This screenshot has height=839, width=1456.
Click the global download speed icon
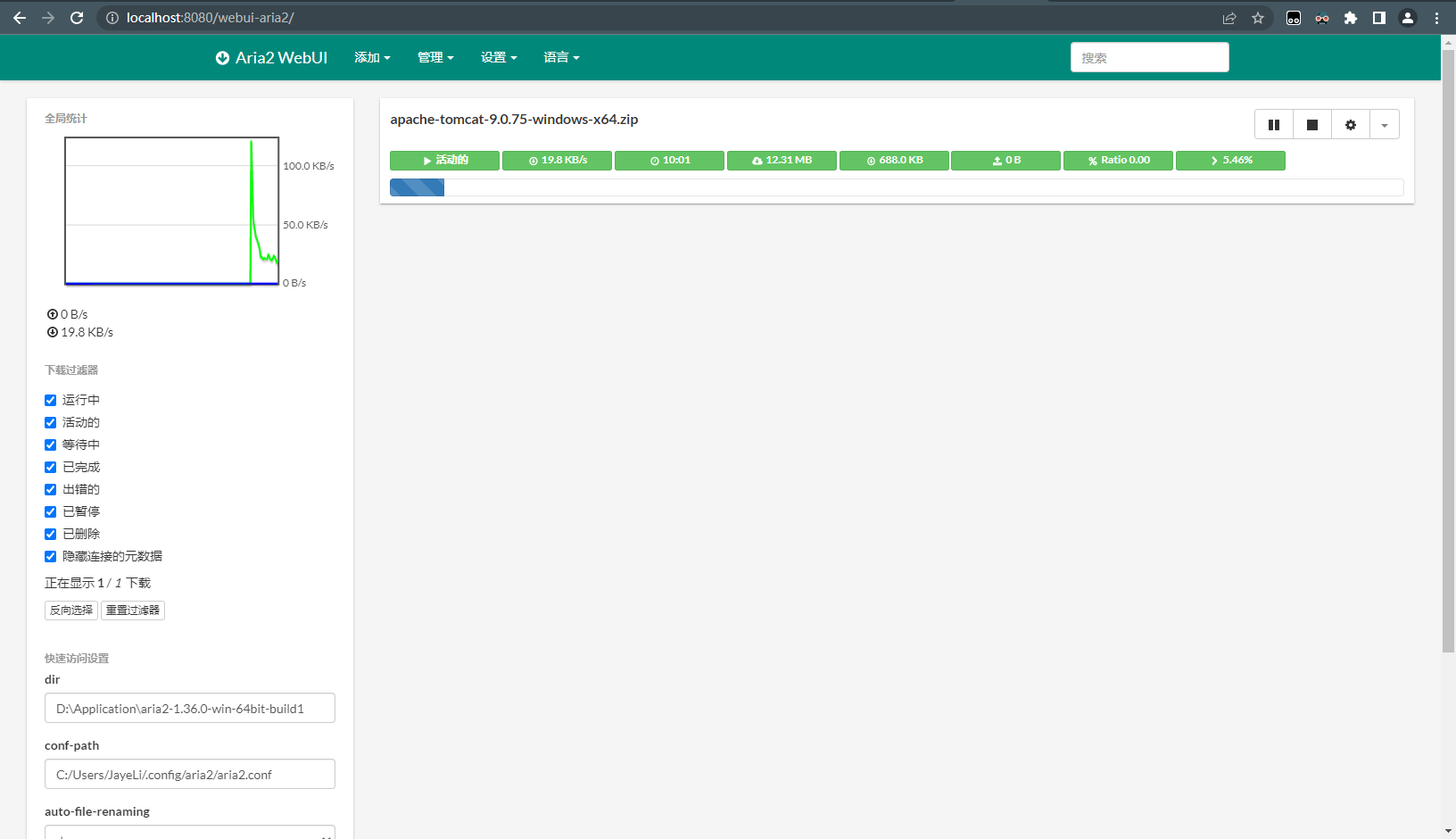(53, 332)
